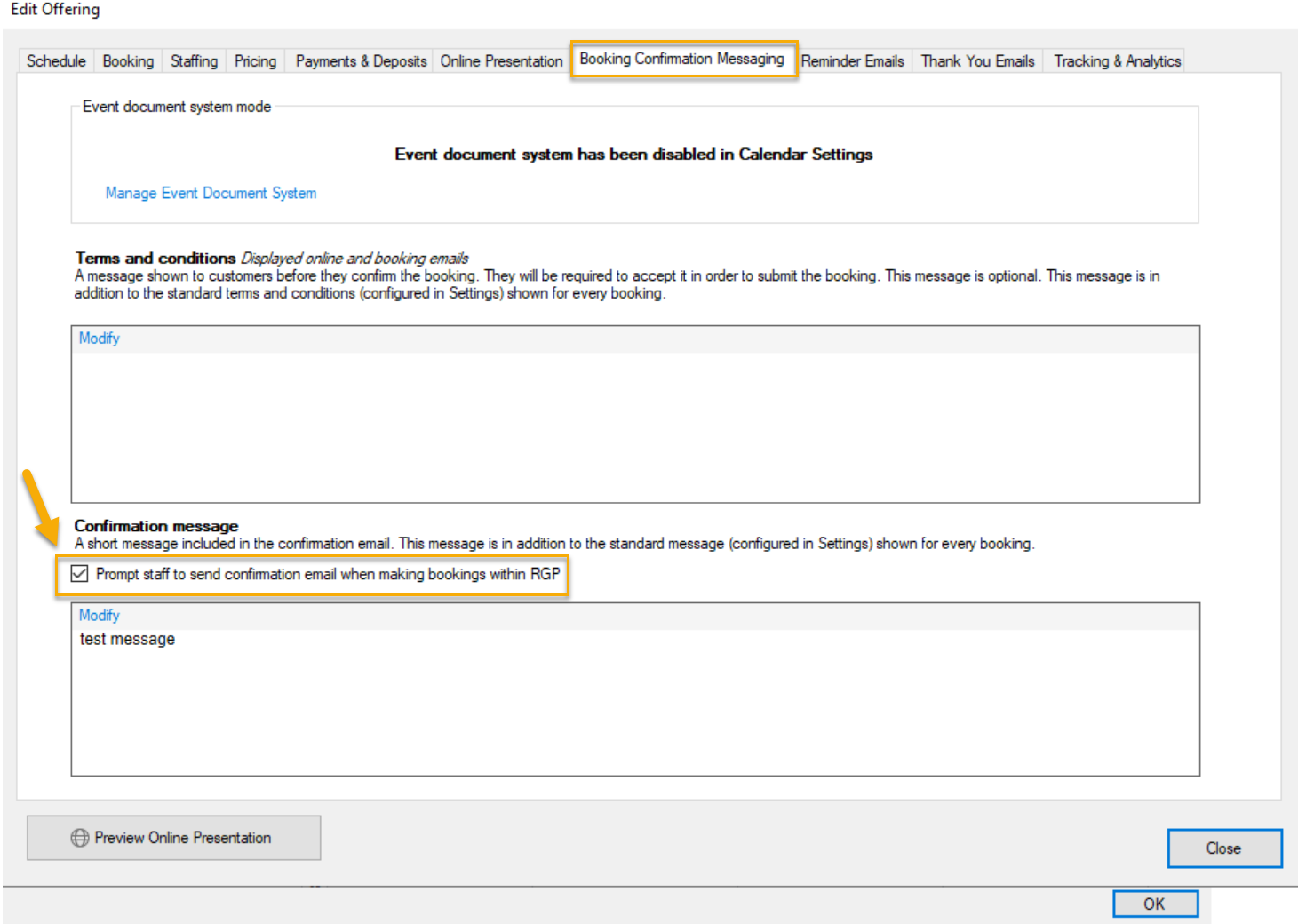The height and width of the screenshot is (924, 1298).
Task: Open the Reminder Emails tab
Action: (x=852, y=61)
